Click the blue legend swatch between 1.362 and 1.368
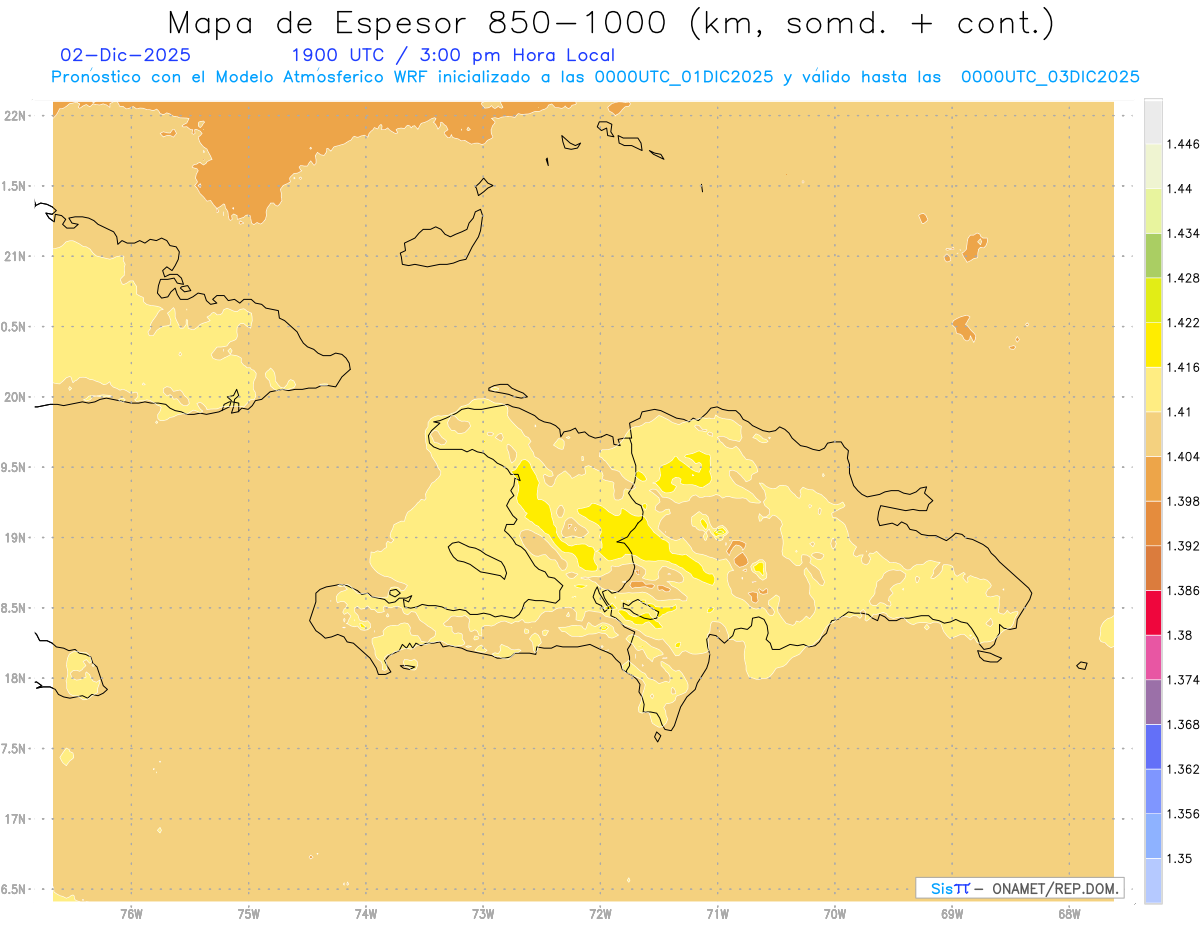 [x=1153, y=746]
